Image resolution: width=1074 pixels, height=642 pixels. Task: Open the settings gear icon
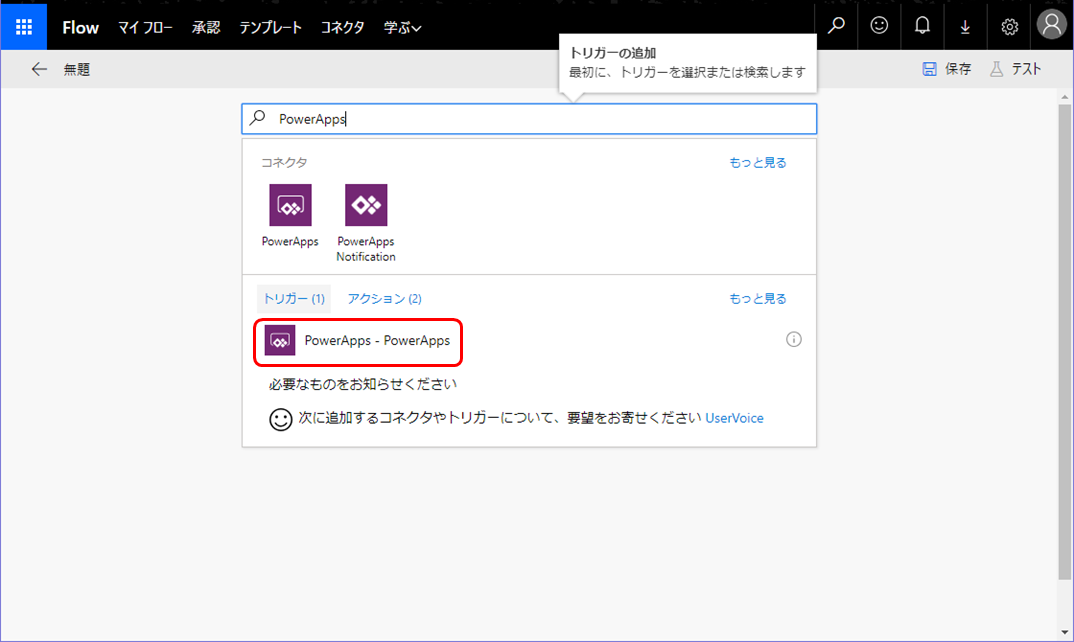point(1009,26)
